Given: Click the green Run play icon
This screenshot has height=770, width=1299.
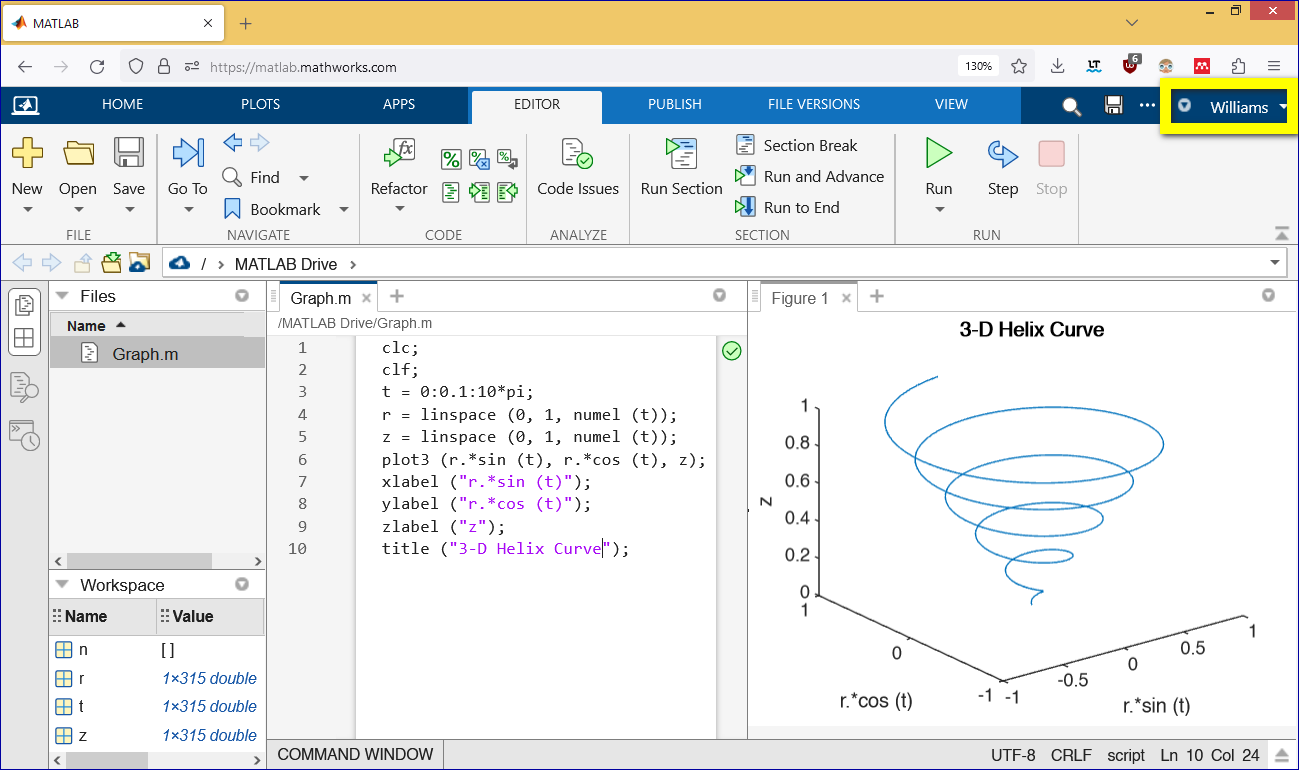Looking at the screenshot, I should pos(939,153).
